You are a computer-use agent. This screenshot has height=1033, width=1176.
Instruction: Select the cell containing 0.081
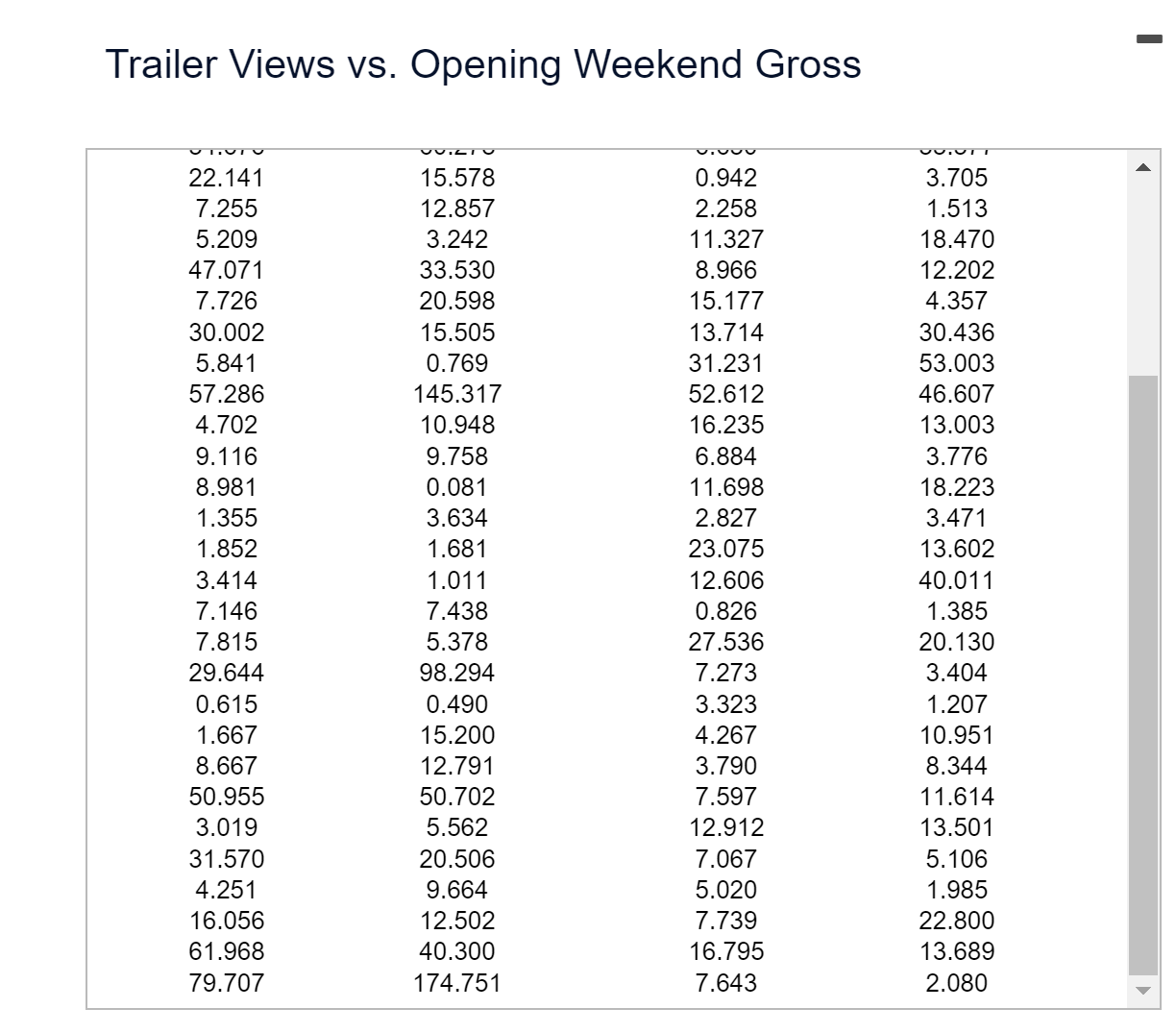[x=458, y=487]
